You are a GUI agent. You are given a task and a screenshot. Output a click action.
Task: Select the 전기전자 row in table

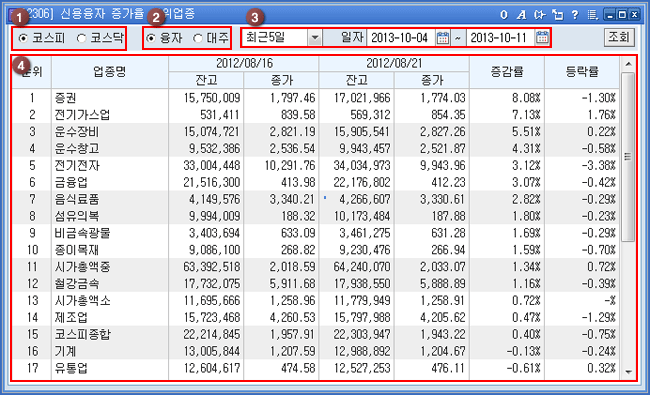pos(315,165)
